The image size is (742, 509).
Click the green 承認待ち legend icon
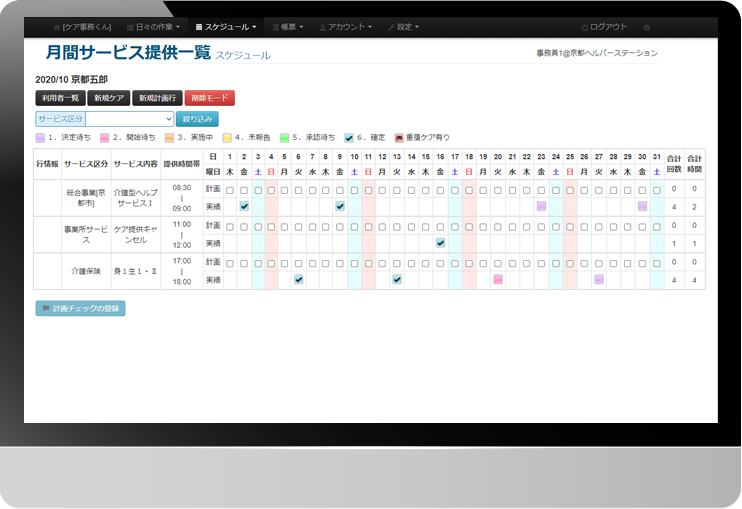click(x=284, y=138)
